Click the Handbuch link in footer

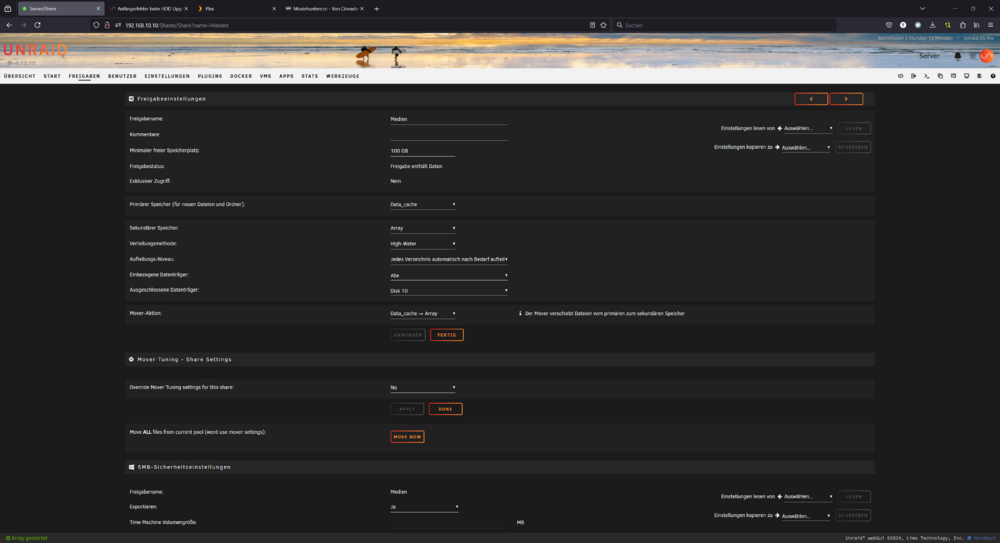[984, 539]
